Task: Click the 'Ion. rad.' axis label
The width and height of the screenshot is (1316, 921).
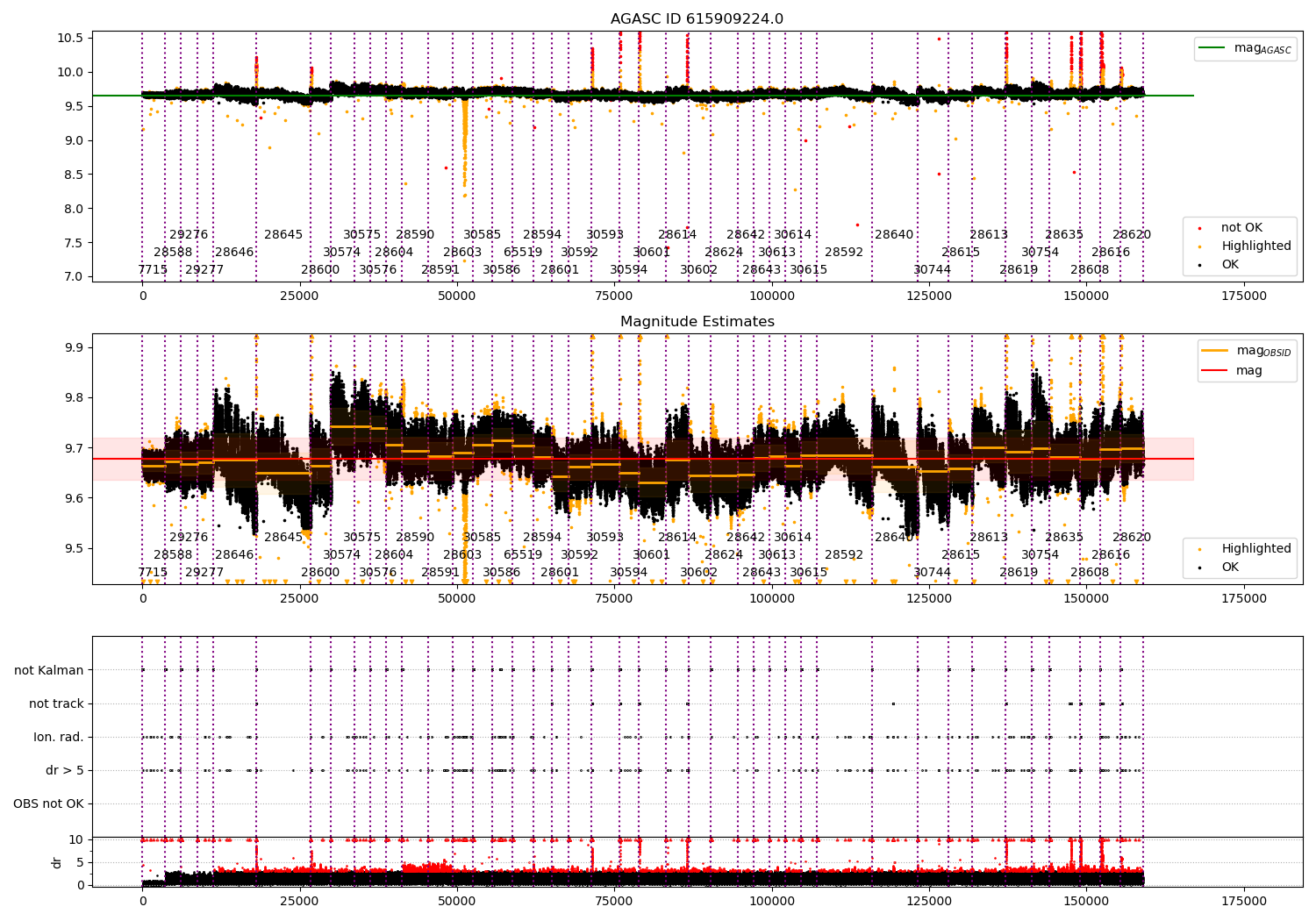Action: tap(59, 737)
